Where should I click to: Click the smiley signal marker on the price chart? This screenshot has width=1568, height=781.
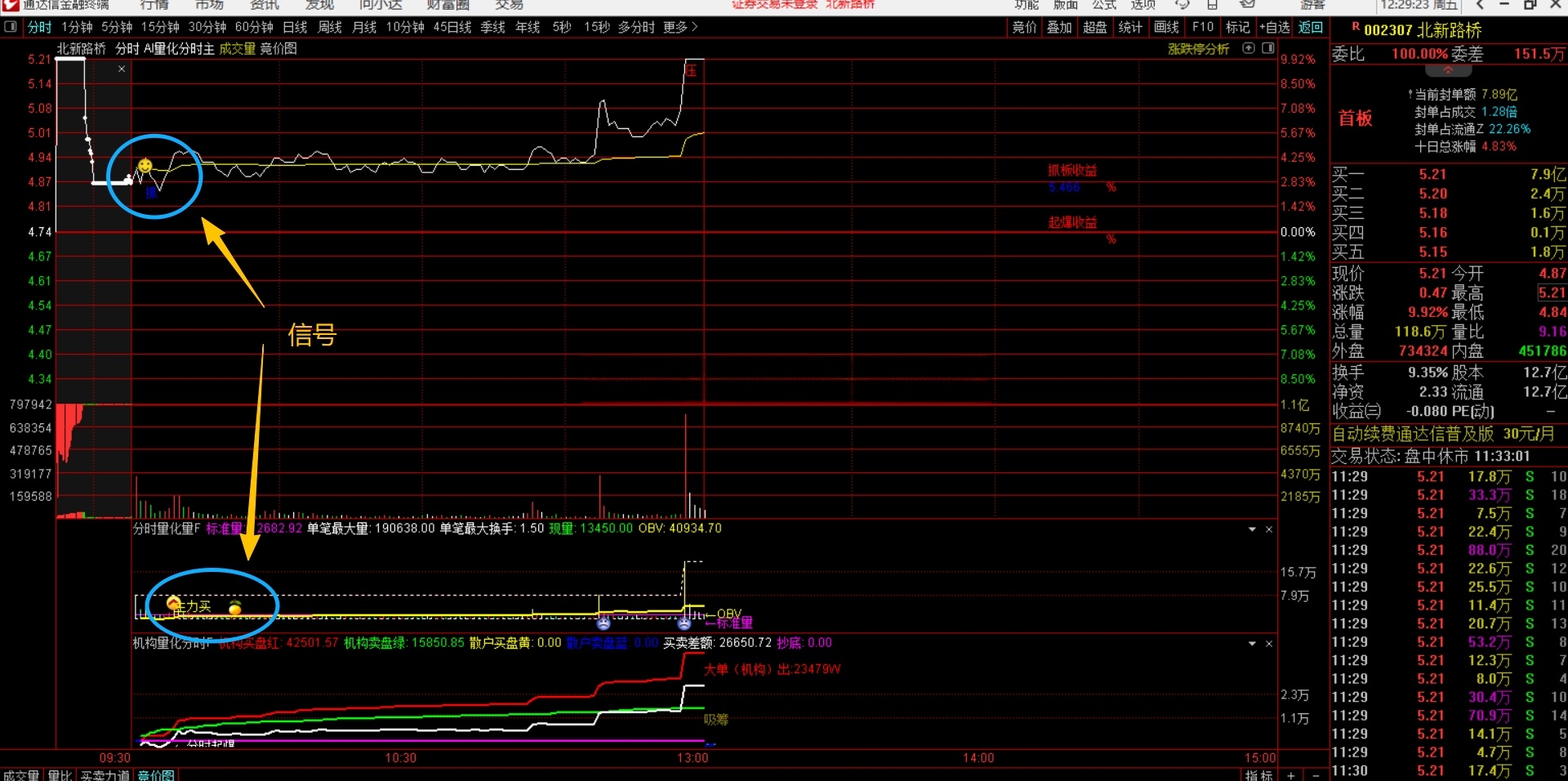pos(145,167)
